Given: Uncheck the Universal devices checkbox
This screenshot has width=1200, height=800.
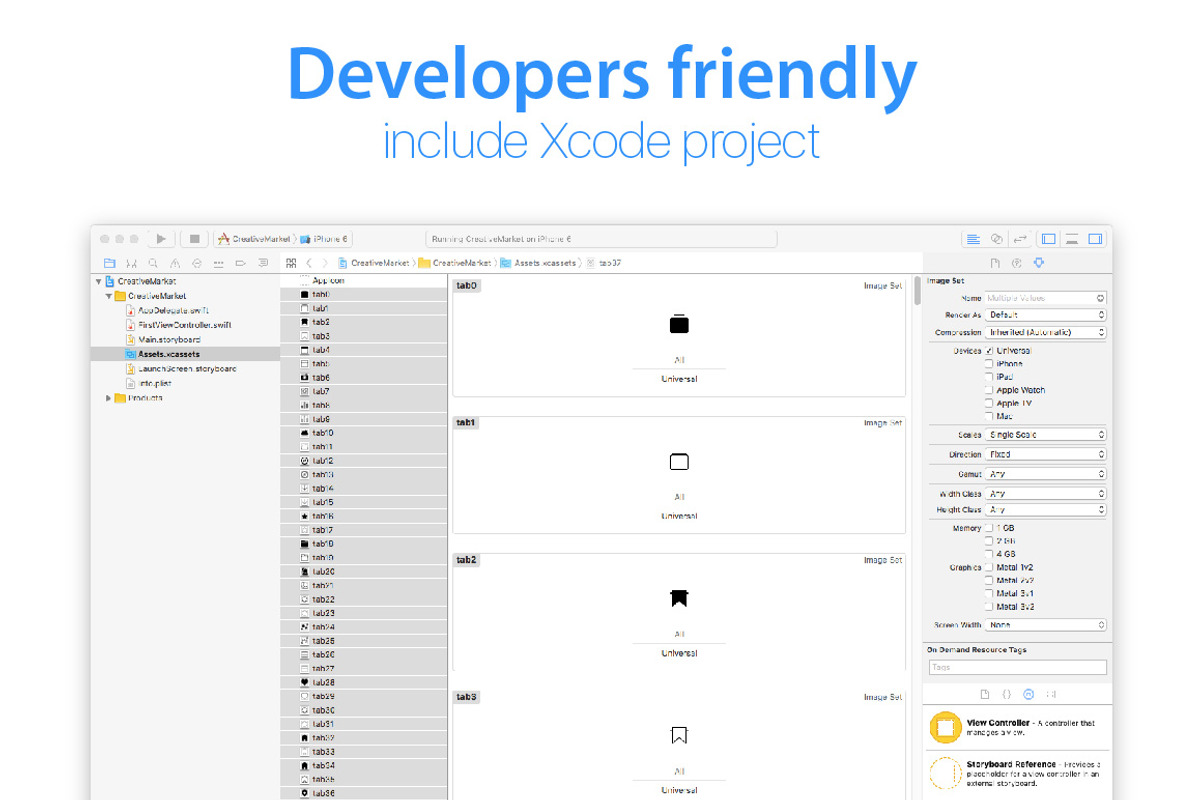Looking at the screenshot, I should (x=989, y=351).
